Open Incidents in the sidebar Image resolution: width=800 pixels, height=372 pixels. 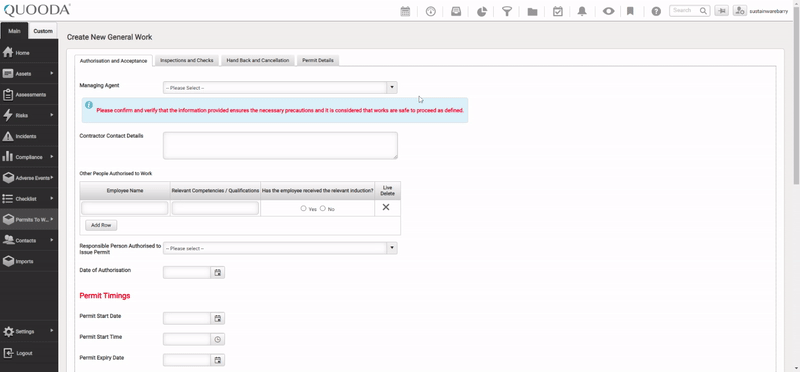29,136
